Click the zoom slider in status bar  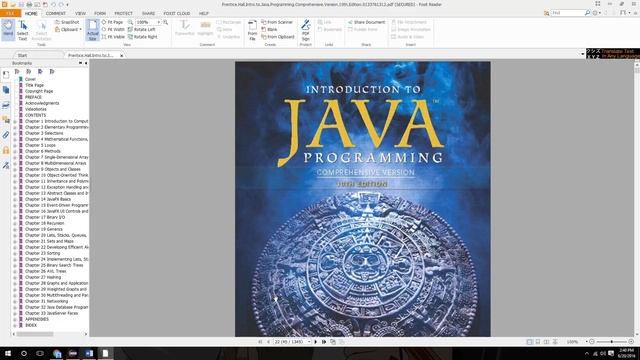click(x=611, y=342)
